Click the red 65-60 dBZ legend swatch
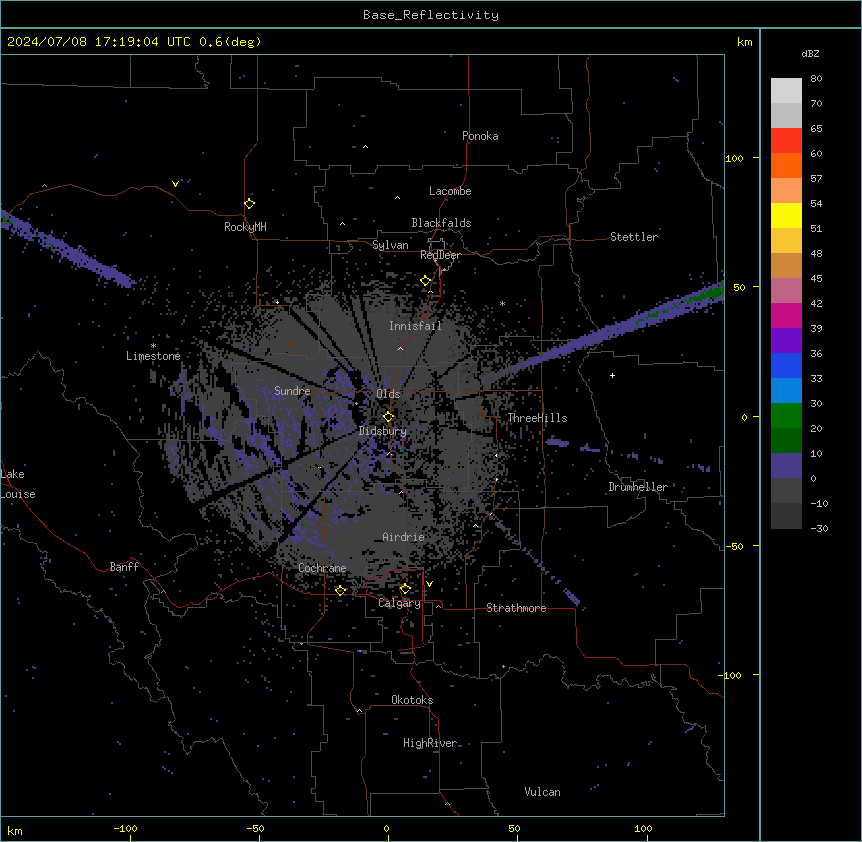Viewport: 862px width, 842px height. (x=786, y=141)
